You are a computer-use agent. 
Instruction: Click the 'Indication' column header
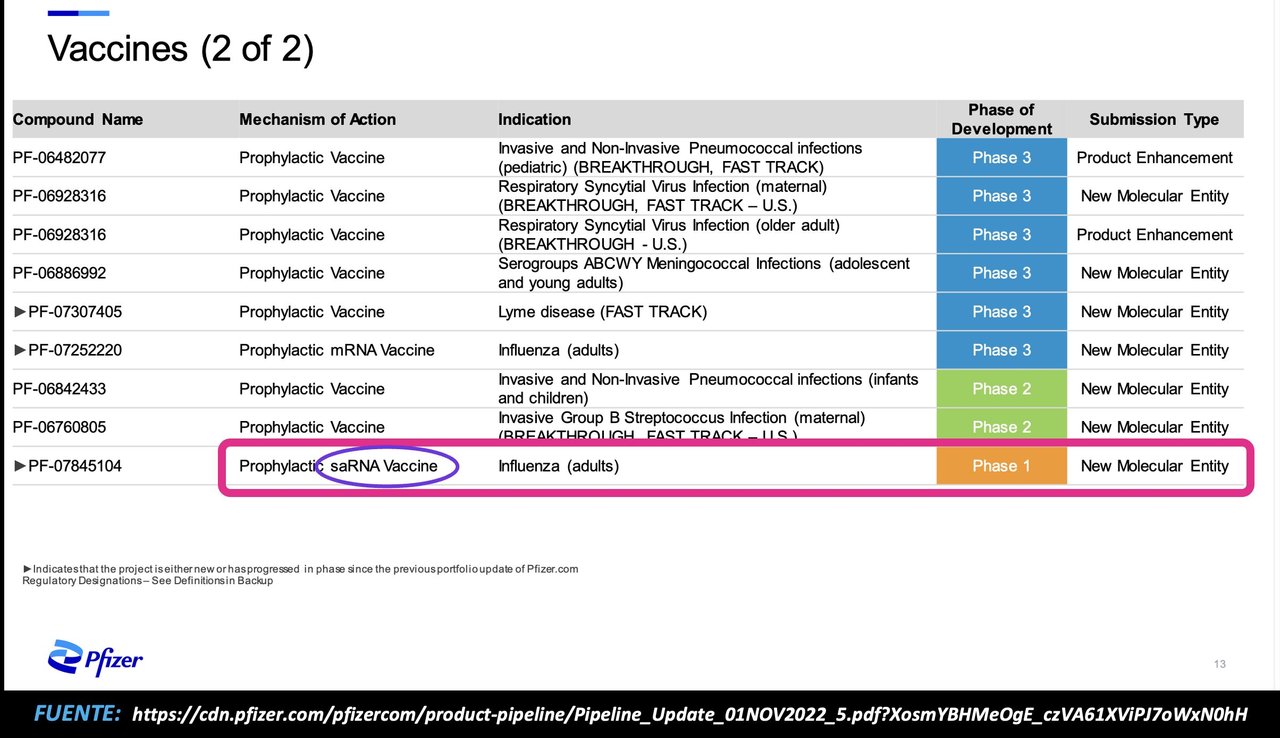[535, 119]
